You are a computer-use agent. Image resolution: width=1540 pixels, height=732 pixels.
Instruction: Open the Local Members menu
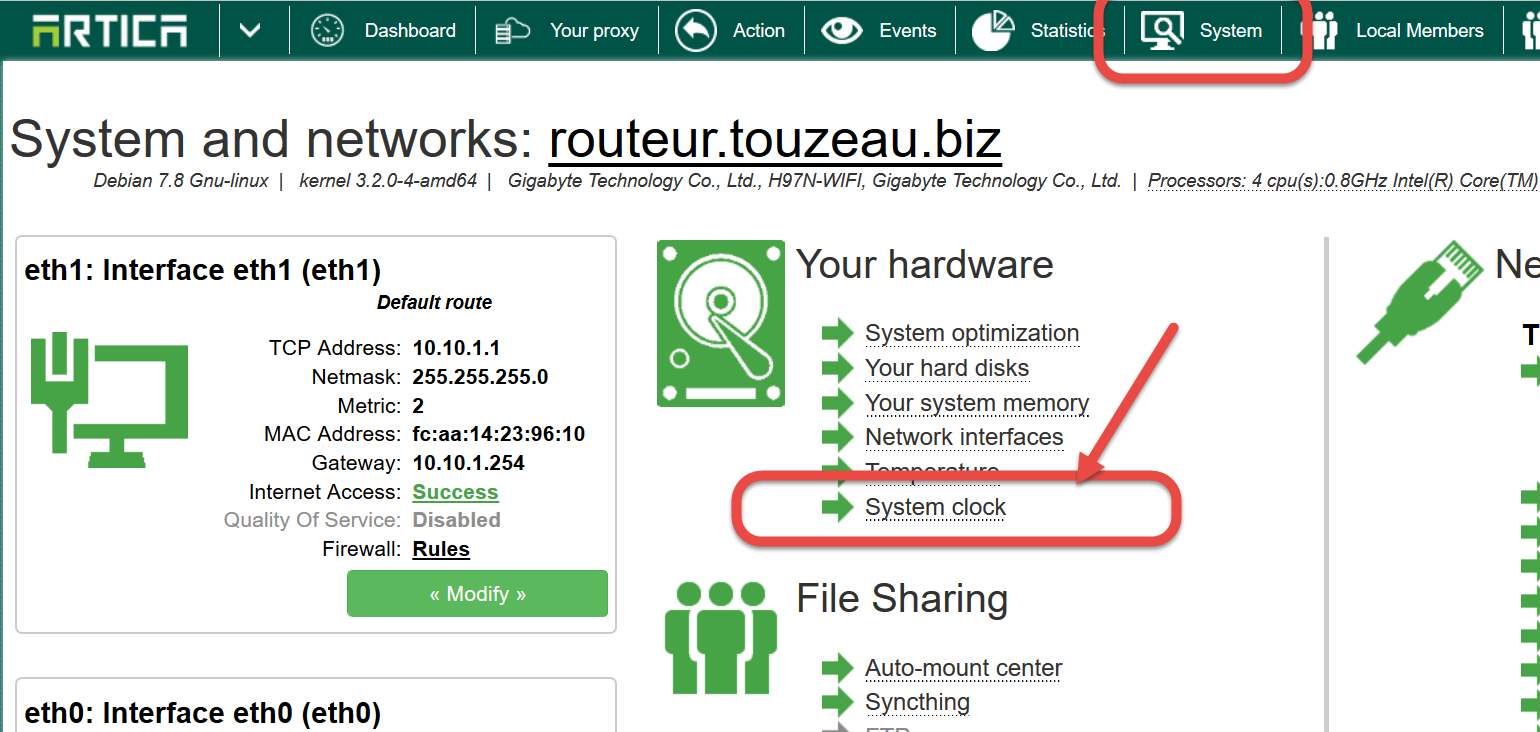tap(1419, 31)
